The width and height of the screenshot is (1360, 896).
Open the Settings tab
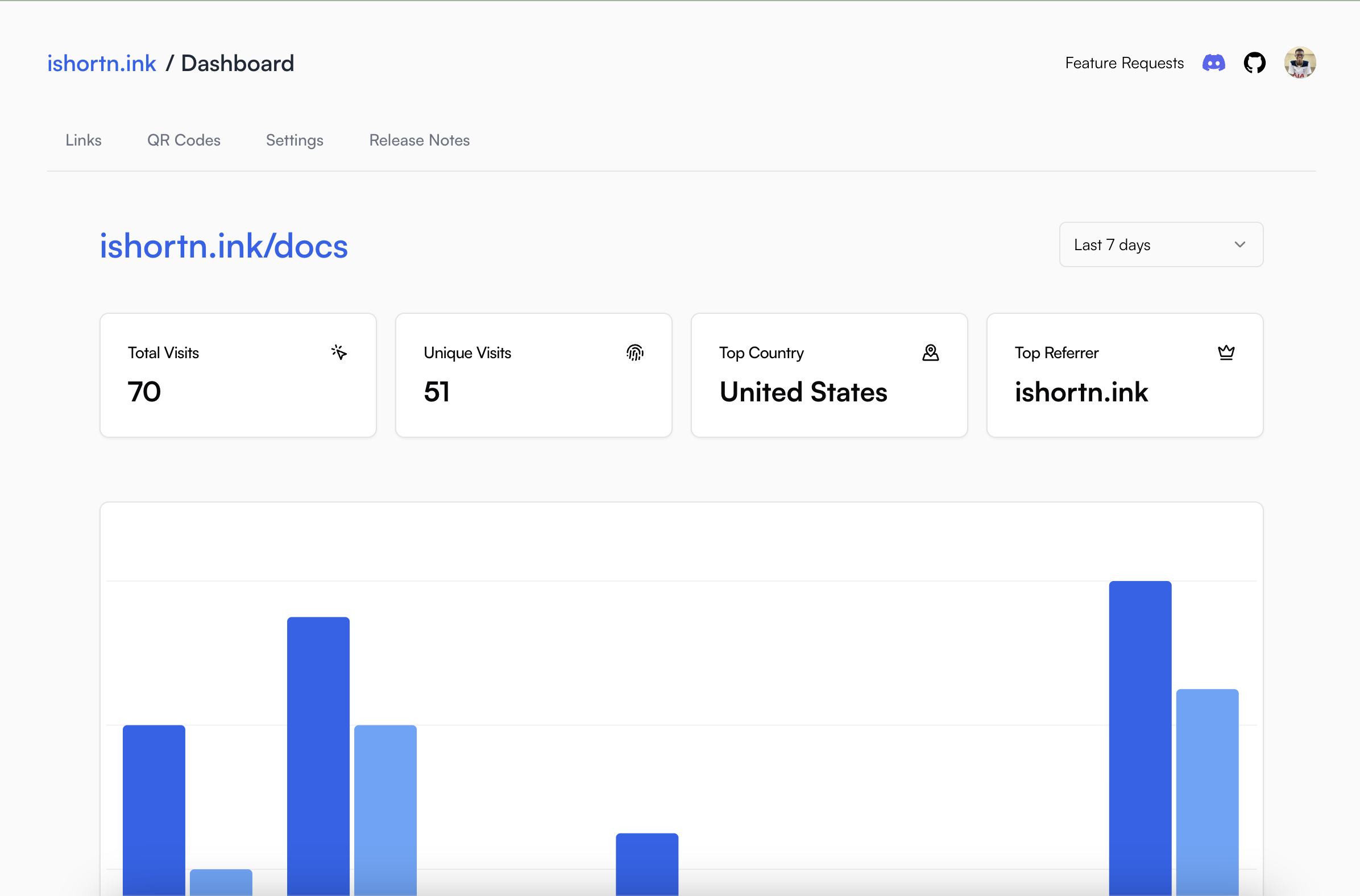pos(295,140)
